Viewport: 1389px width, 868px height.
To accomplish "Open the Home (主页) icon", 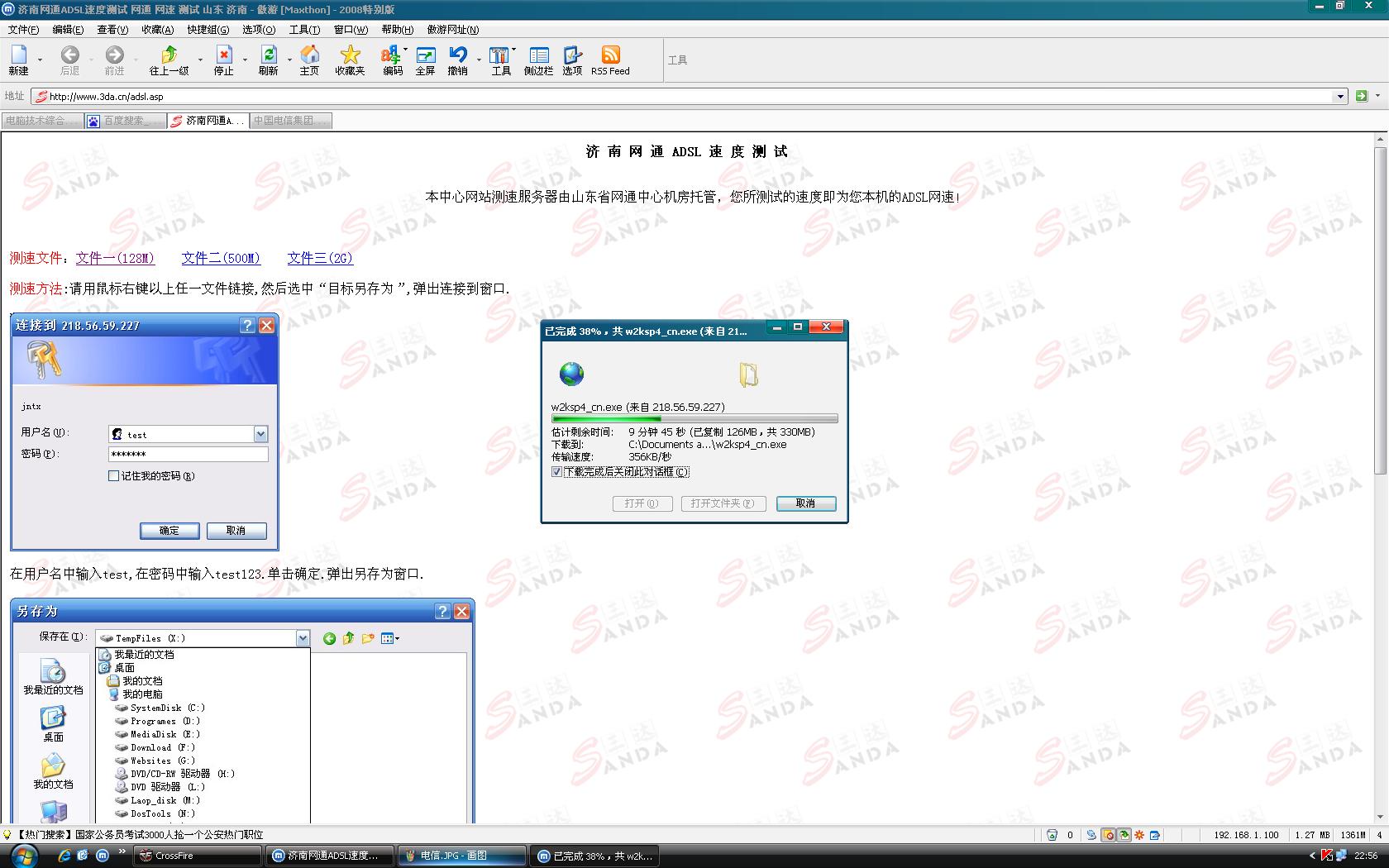I will coord(309,55).
